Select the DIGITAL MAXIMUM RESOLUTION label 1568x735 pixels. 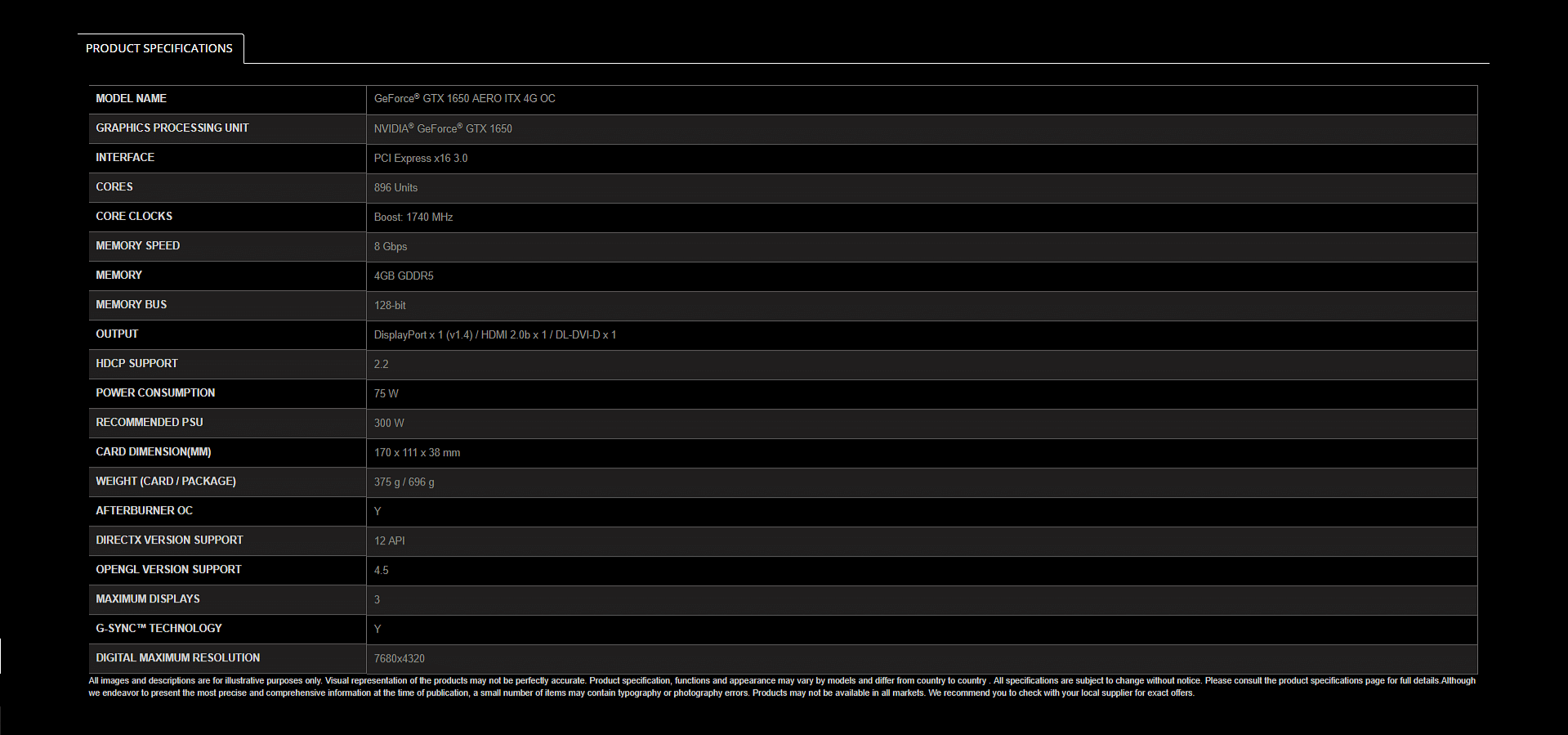(x=178, y=657)
